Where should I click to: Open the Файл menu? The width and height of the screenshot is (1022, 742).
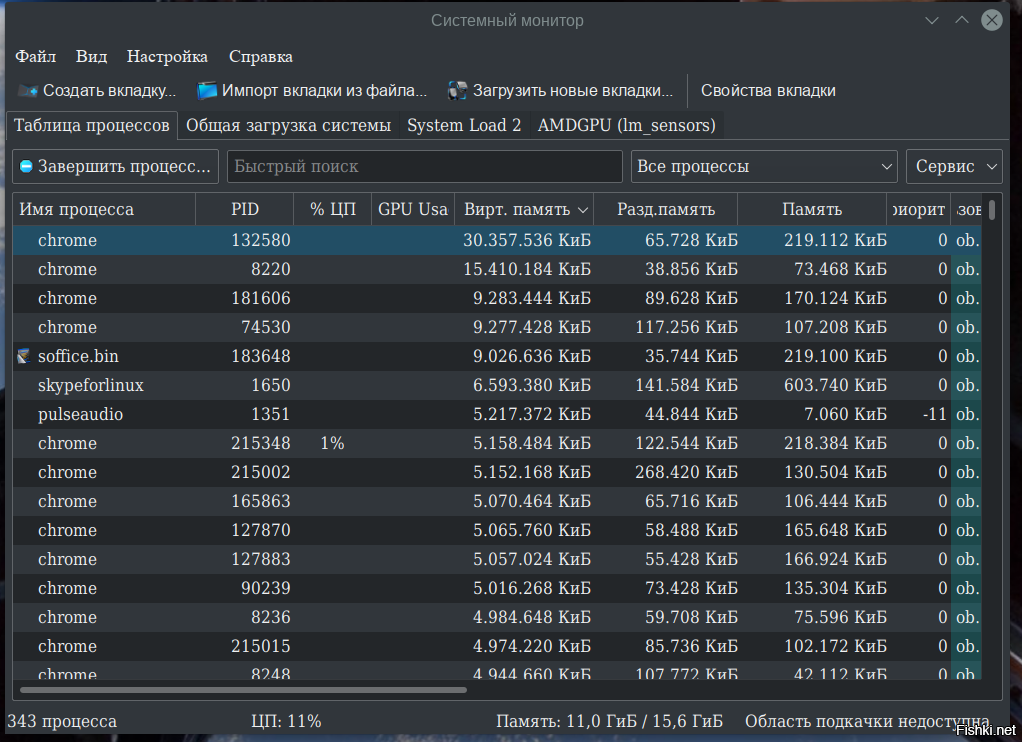click(36, 57)
